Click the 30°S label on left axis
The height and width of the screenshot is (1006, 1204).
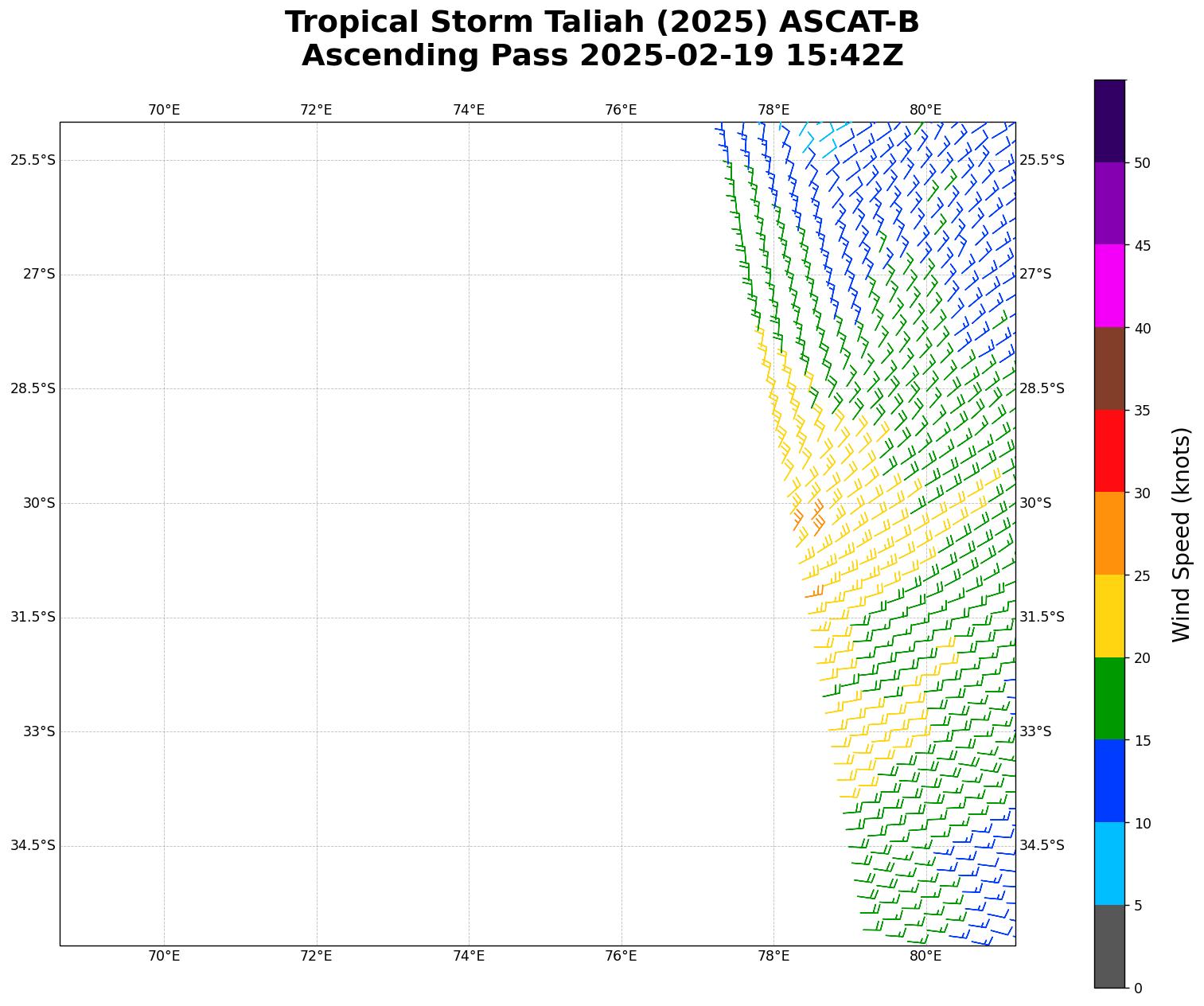pos(38,503)
